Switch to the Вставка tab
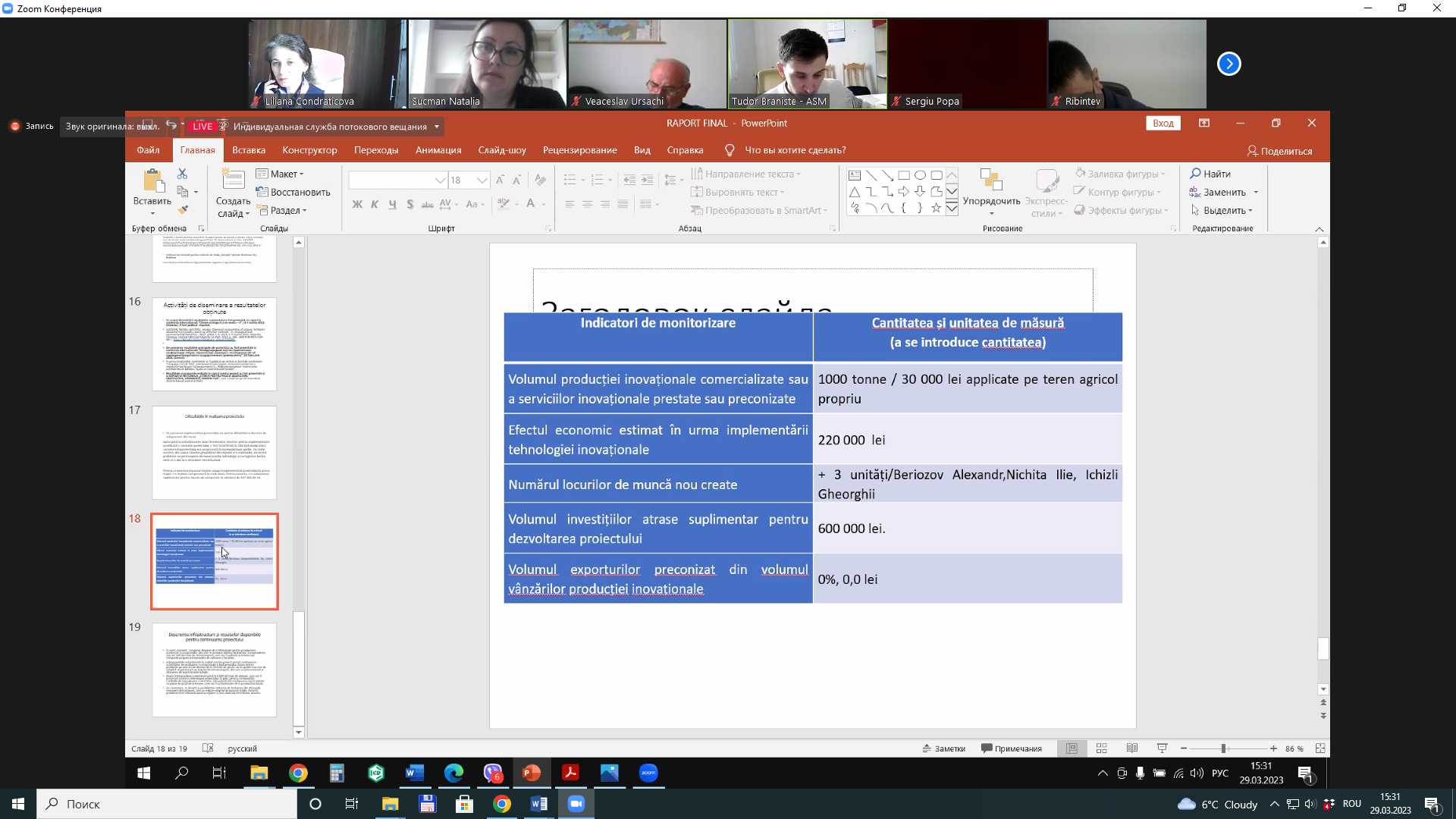This screenshot has width=1456, height=819. 249,150
